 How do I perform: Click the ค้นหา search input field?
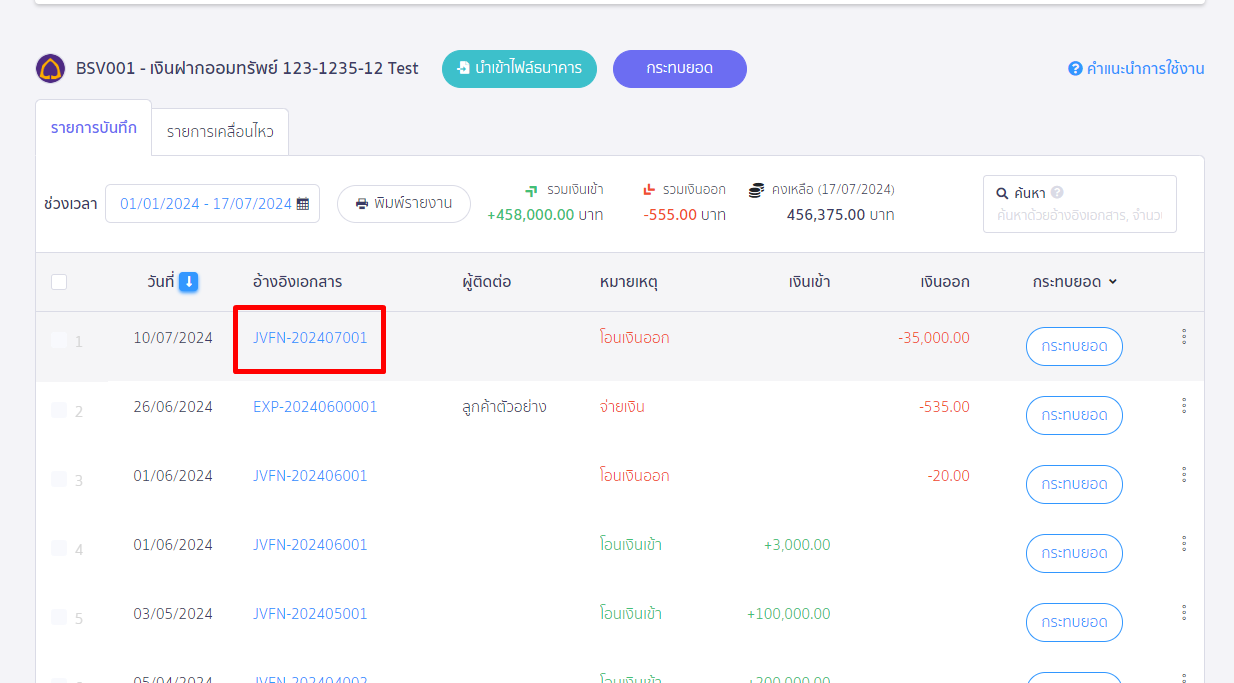[x=1080, y=216]
